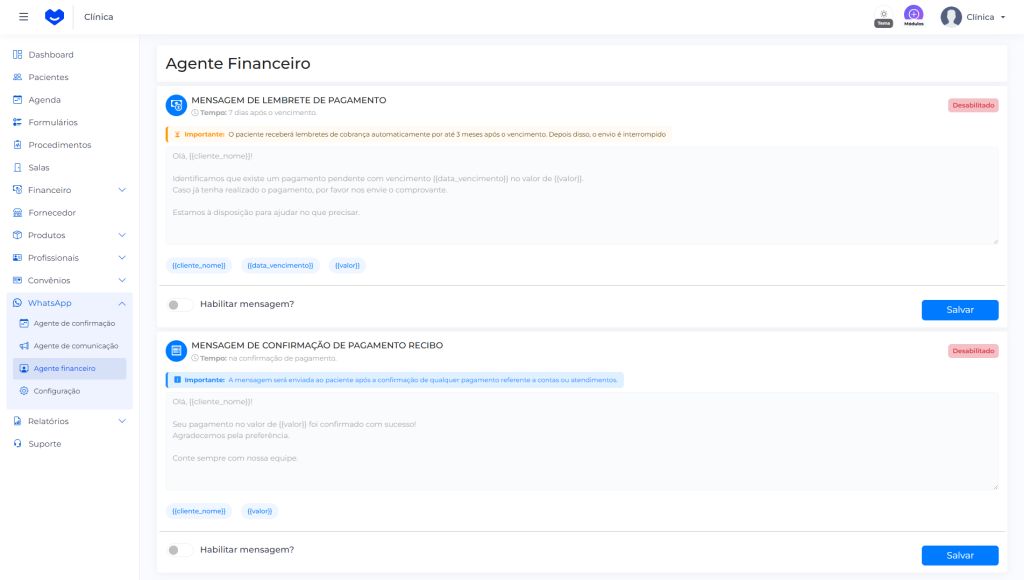Expand the Relatórios sidebar section
The width and height of the screenshot is (1024, 580).
click(122, 421)
